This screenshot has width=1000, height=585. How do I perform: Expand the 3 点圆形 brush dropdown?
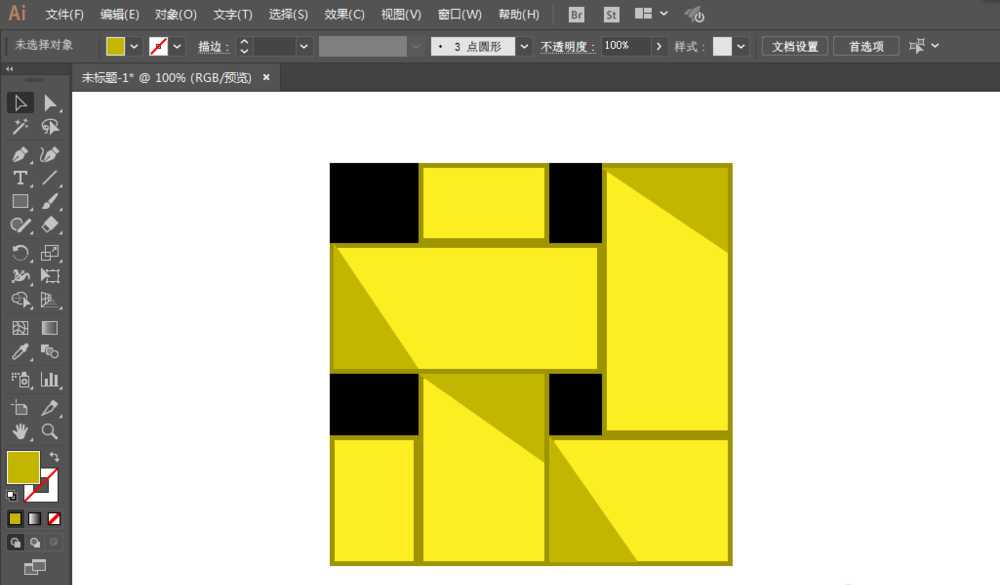pos(524,46)
